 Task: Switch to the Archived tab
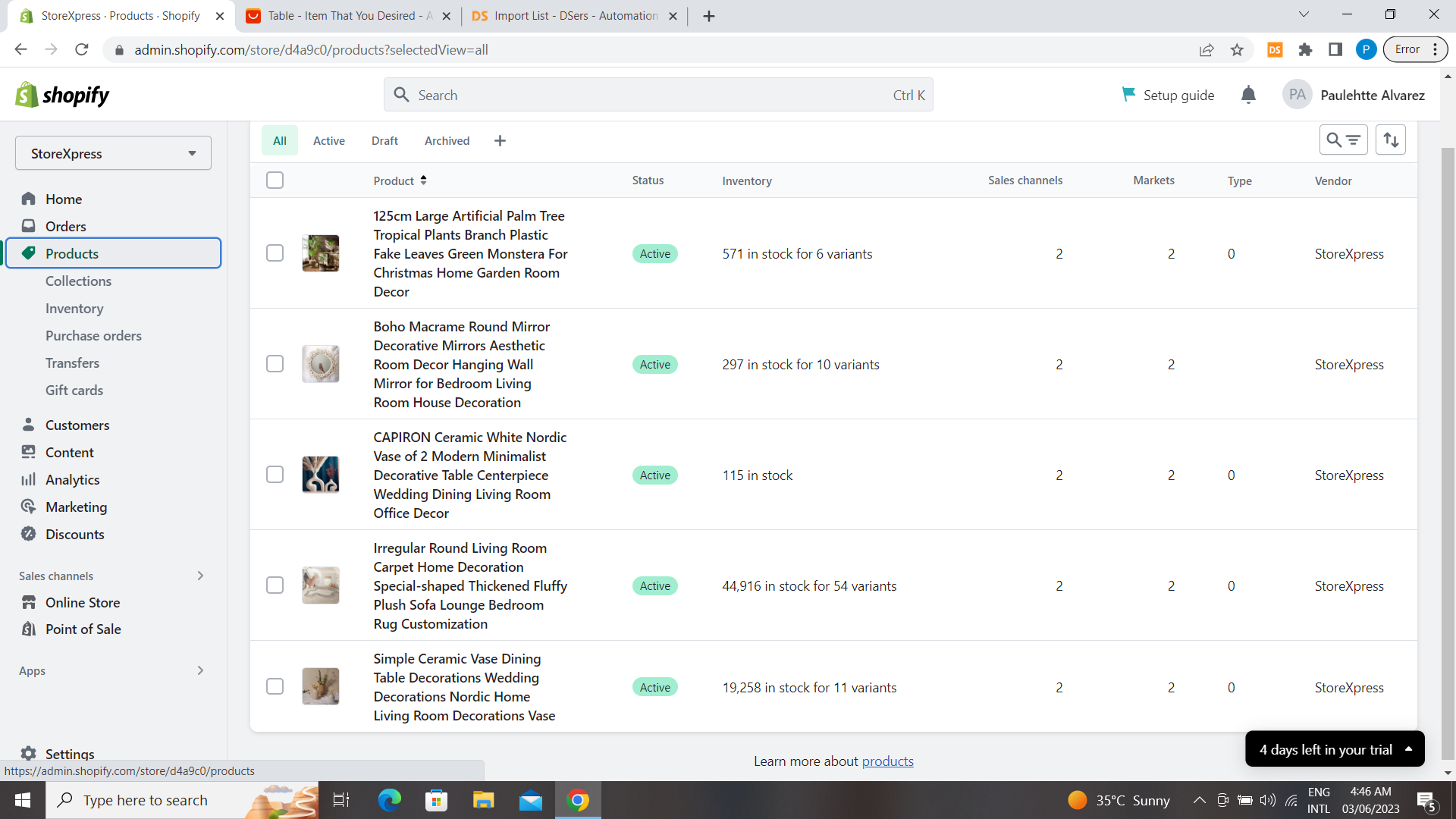pyautogui.click(x=447, y=141)
